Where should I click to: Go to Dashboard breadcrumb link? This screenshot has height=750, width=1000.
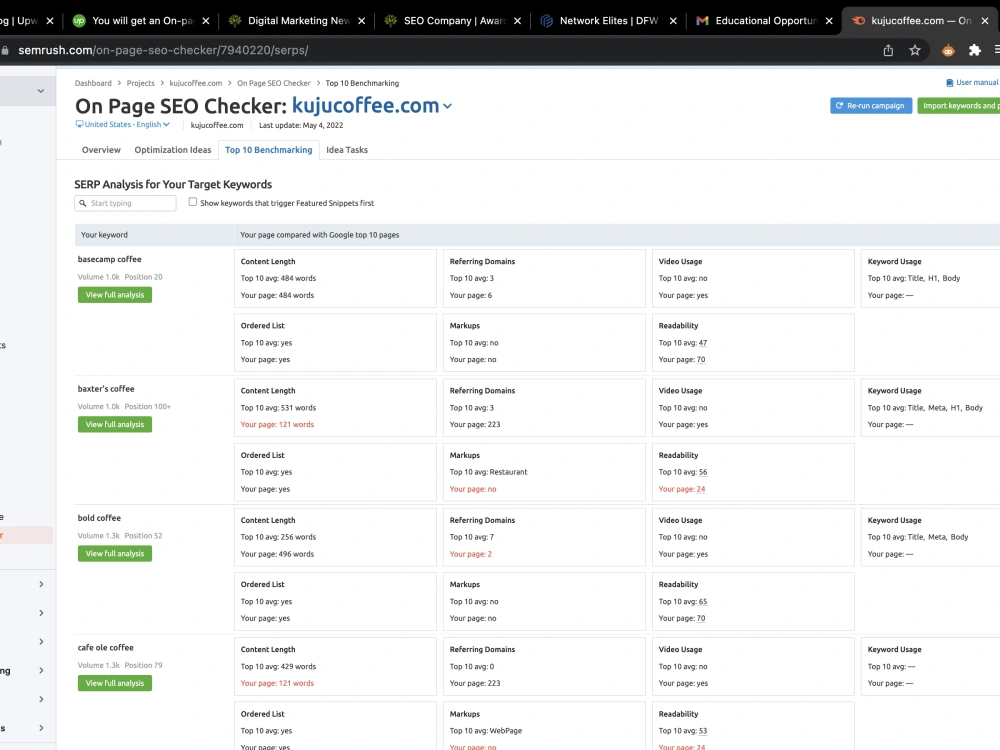point(93,84)
